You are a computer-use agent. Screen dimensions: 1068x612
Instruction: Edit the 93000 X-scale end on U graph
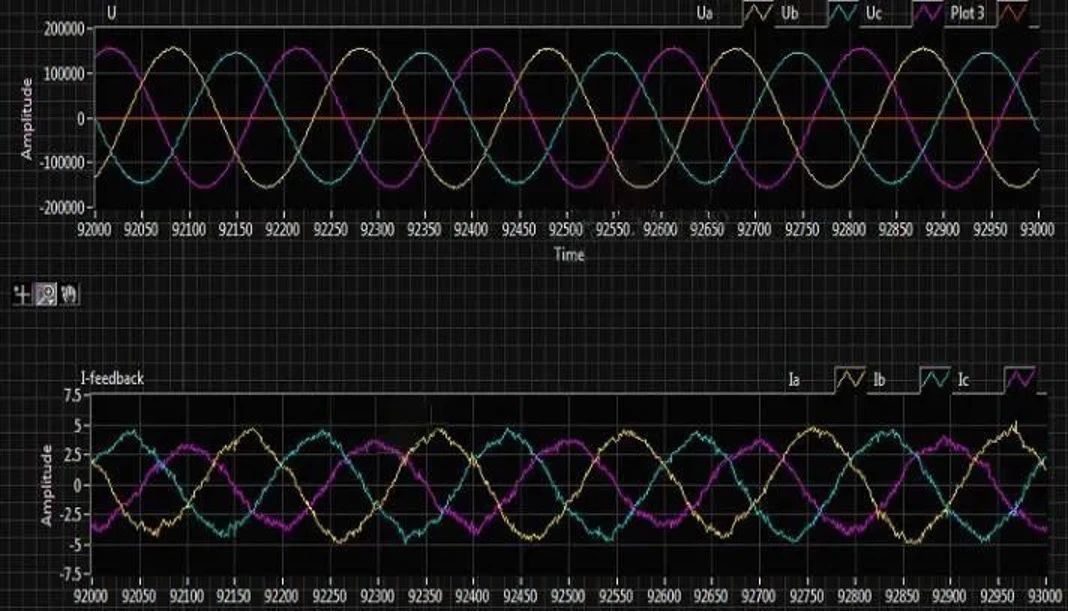[1038, 229]
